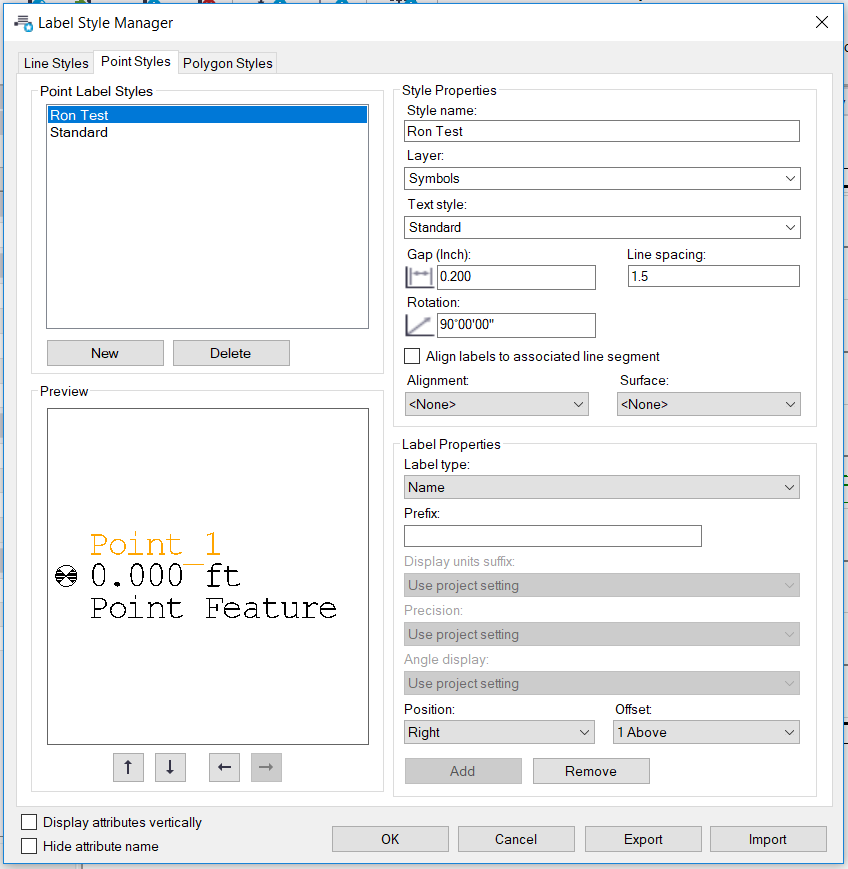
Task: Open the Position dropdown set to Right
Action: [x=499, y=732]
